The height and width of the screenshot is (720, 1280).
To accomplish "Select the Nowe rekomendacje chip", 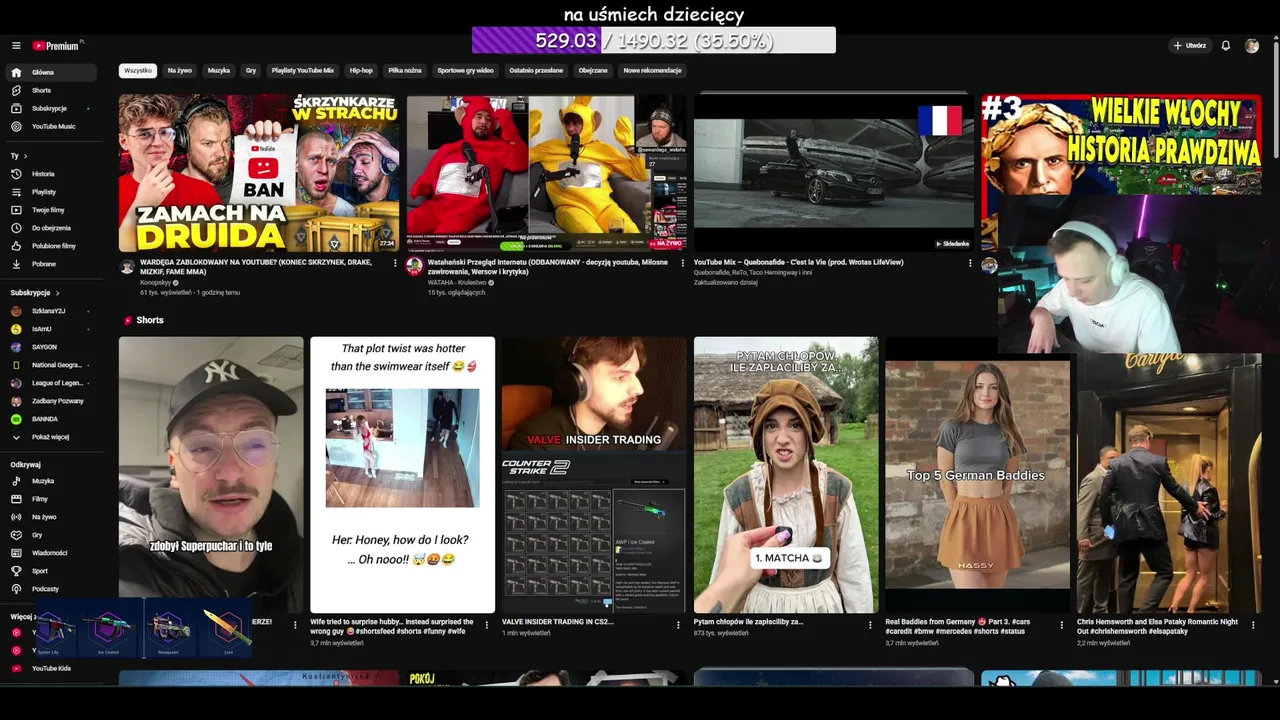I will [x=652, y=71].
